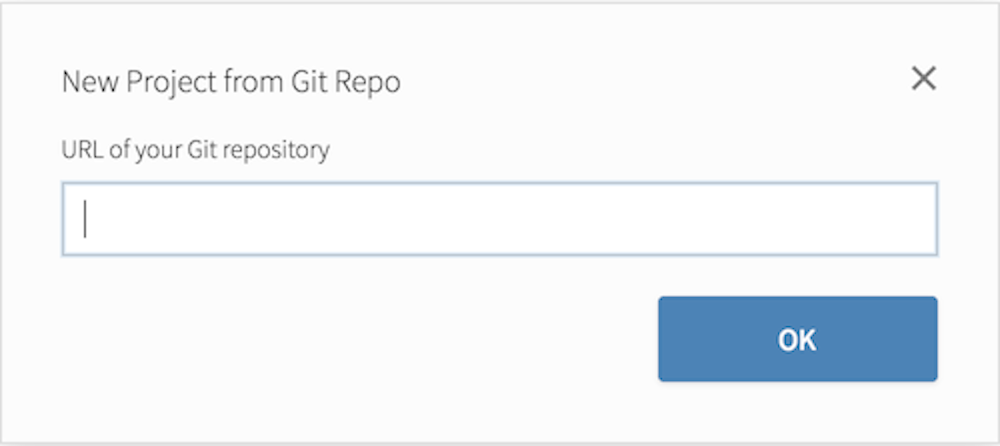The height and width of the screenshot is (446, 1000).
Task: Click the "URL of your Git repository" label
Action: click(196, 151)
